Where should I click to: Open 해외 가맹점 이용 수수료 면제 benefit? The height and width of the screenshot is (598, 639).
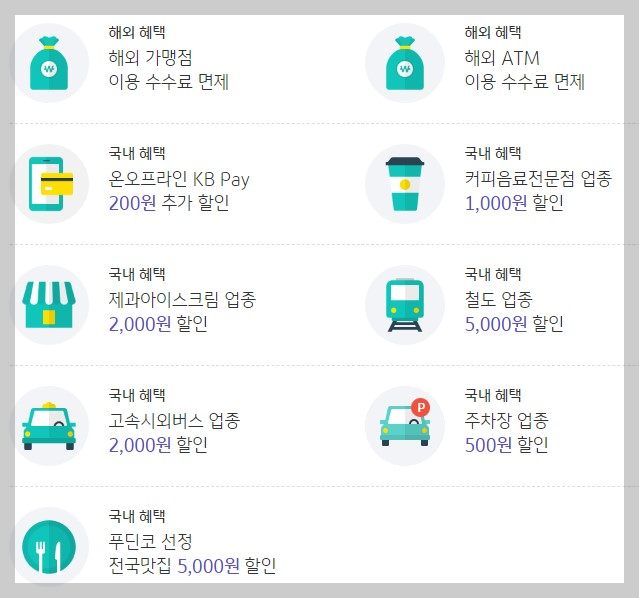click(x=169, y=70)
